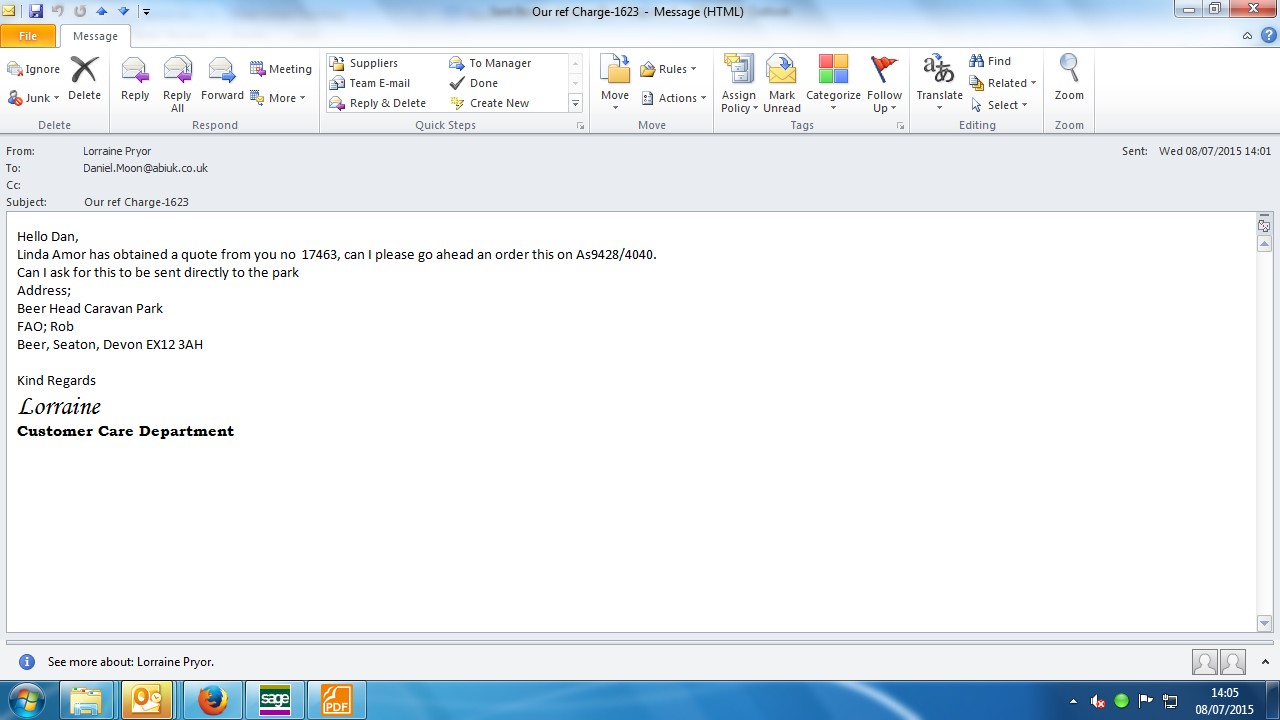
Task: Open Firefox from the taskbar
Action: 212,701
